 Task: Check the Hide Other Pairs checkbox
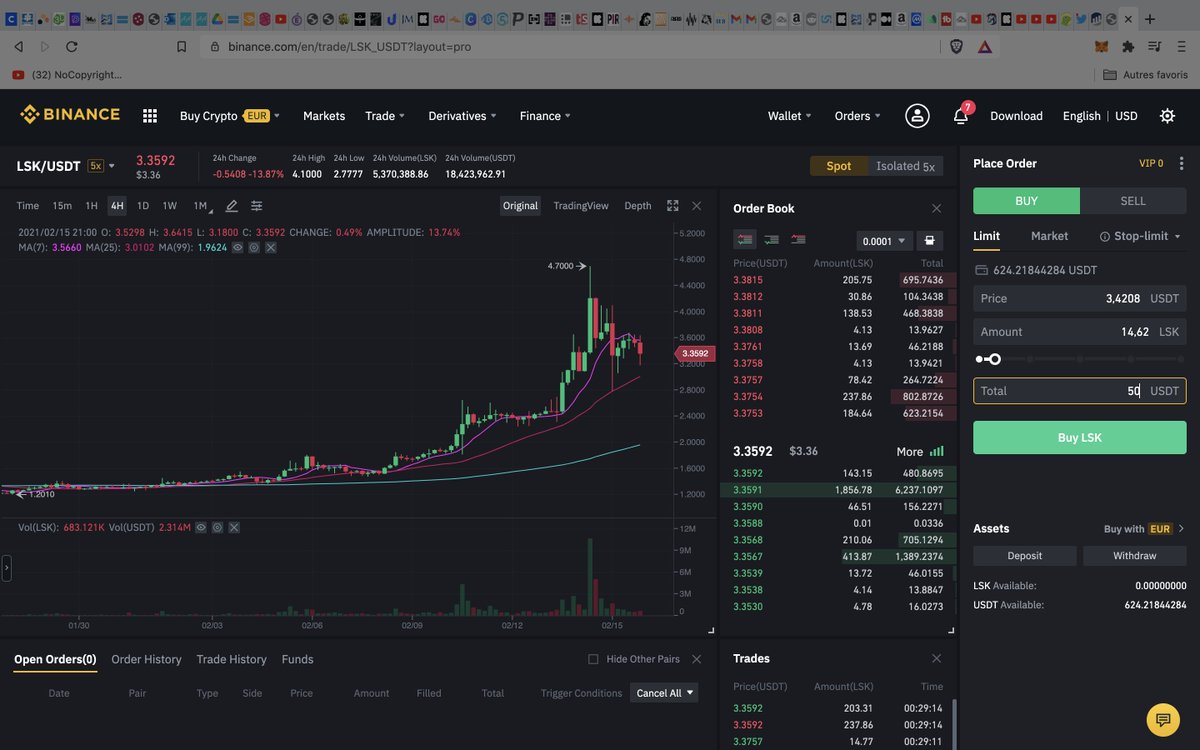pos(593,659)
